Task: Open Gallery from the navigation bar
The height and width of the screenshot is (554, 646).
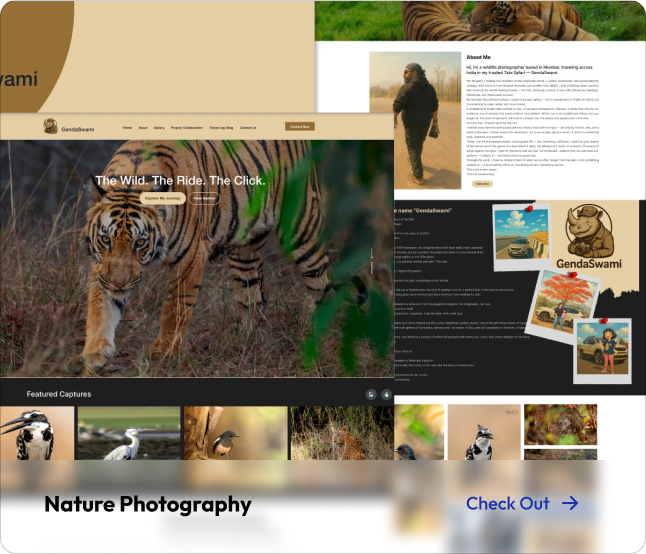Action: (x=159, y=128)
